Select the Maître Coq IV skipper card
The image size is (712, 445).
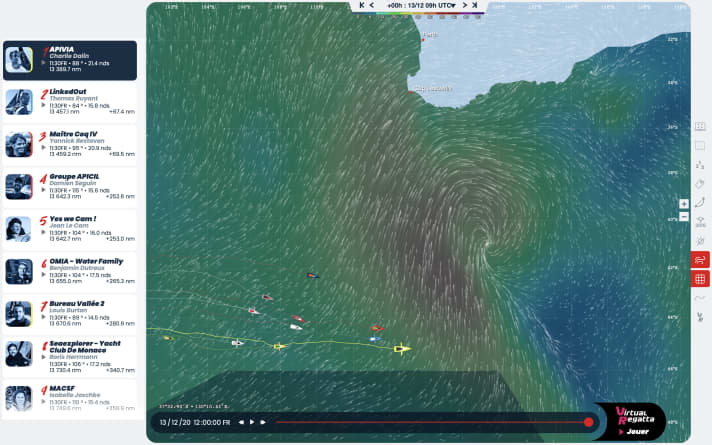(x=70, y=145)
